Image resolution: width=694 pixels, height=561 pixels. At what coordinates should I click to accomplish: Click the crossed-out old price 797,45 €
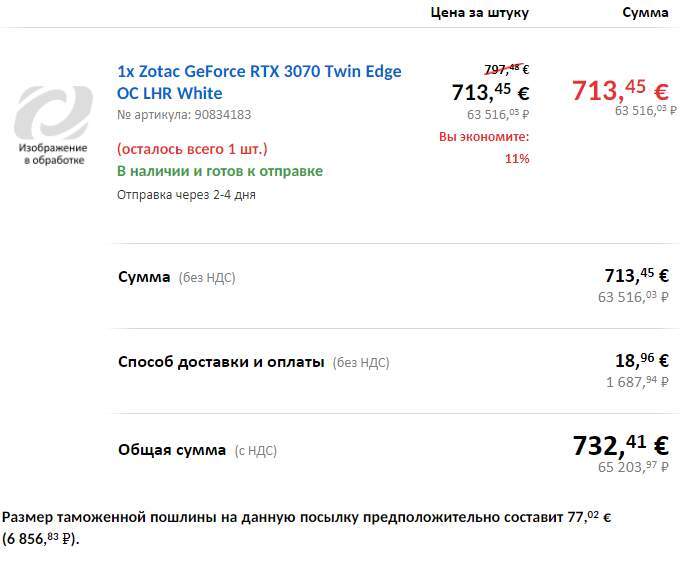[505, 69]
